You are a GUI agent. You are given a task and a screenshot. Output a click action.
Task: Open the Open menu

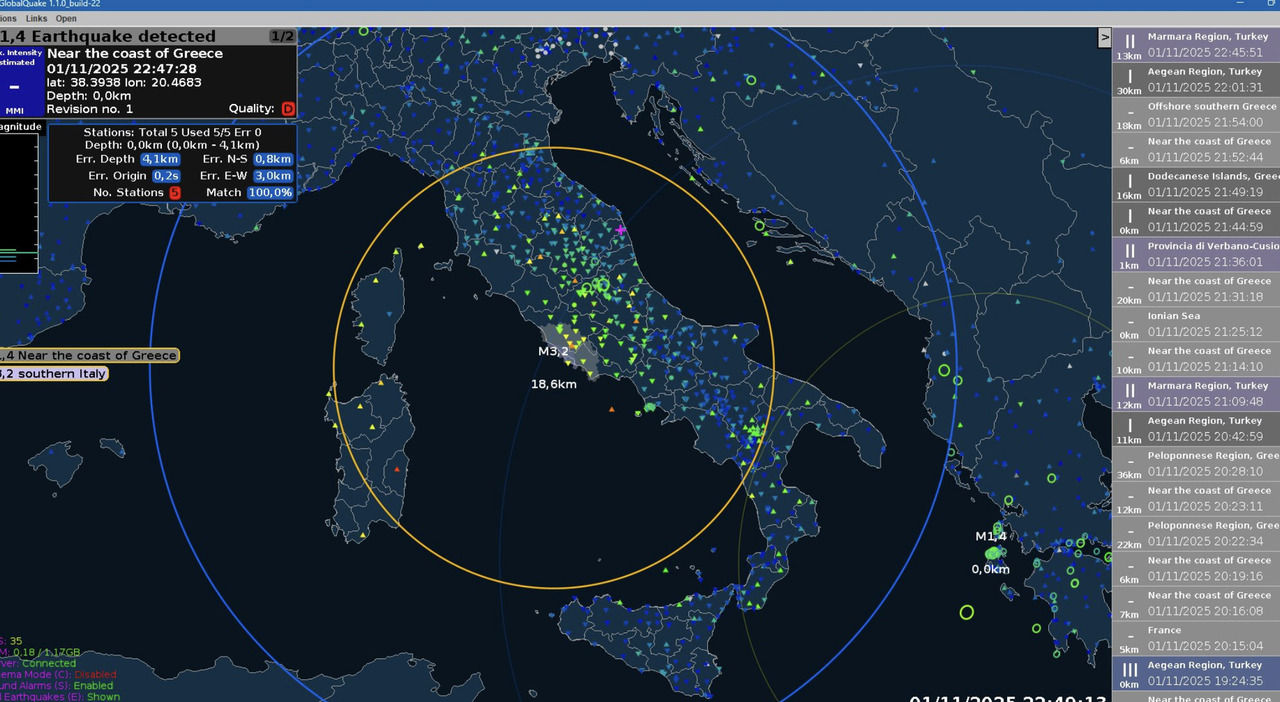click(x=66, y=18)
